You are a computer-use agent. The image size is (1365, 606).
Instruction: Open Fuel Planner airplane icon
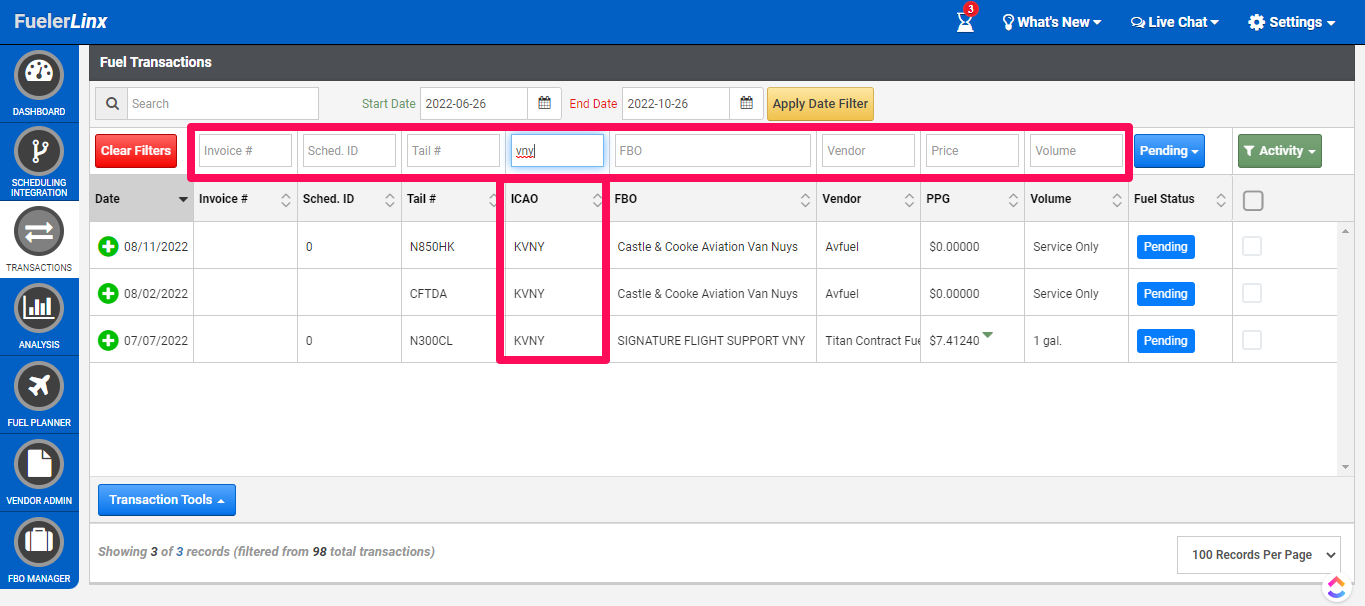click(39, 387)
